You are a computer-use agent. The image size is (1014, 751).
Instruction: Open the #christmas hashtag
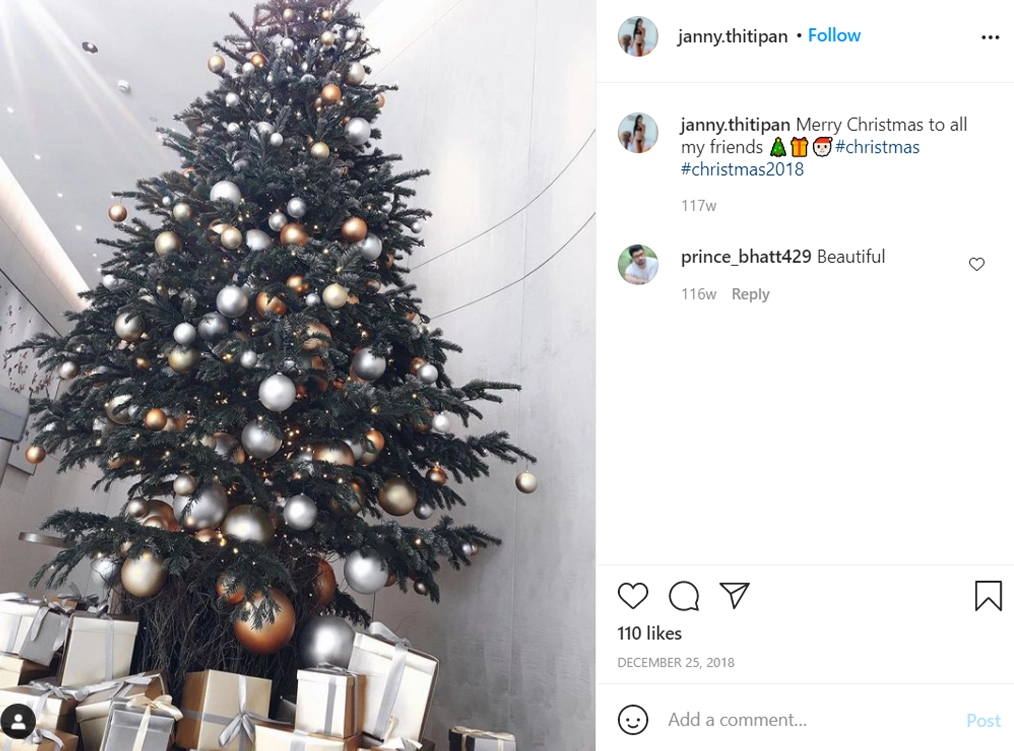(877, 147)
